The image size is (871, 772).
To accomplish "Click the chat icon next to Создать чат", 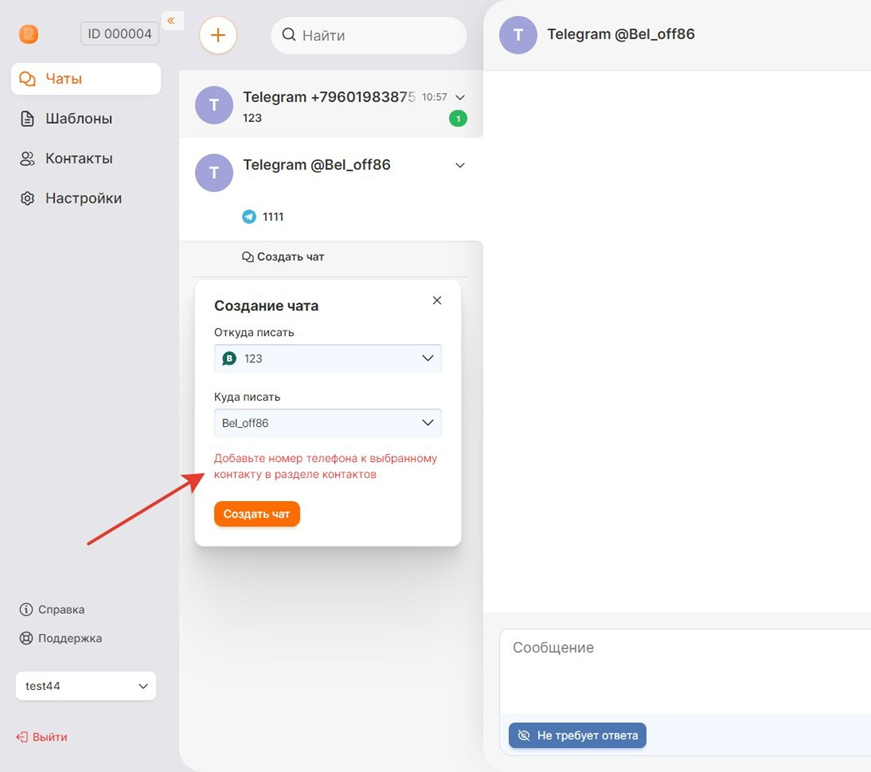I will tap(248, 257).
